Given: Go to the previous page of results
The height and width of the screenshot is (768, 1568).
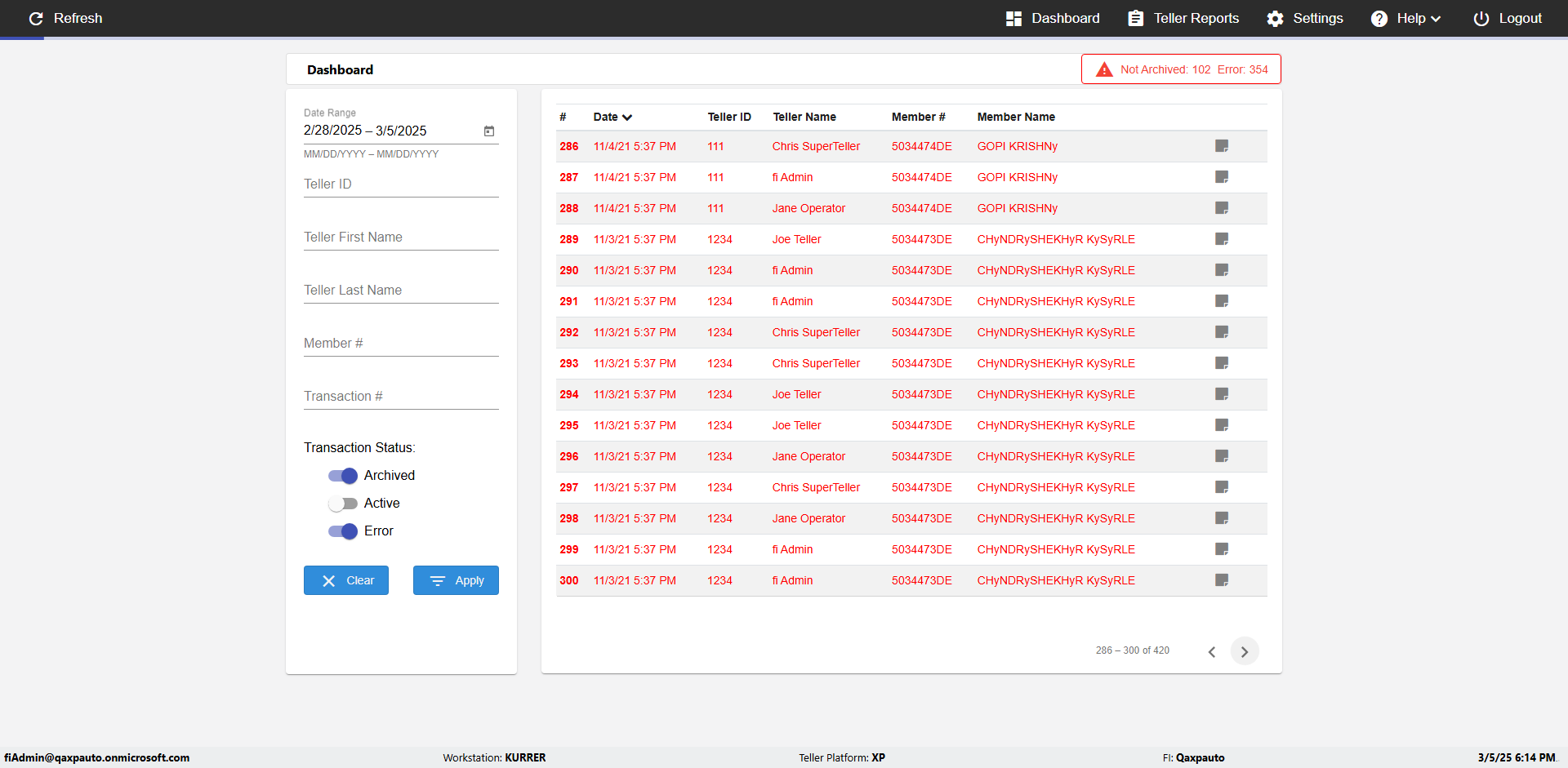Looking at the screenshot, I should click(1212, 651).
